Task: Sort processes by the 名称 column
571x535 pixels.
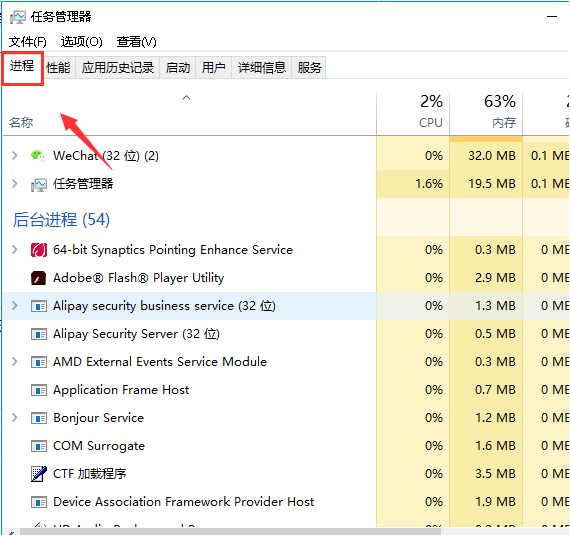Action: (21, 123)
